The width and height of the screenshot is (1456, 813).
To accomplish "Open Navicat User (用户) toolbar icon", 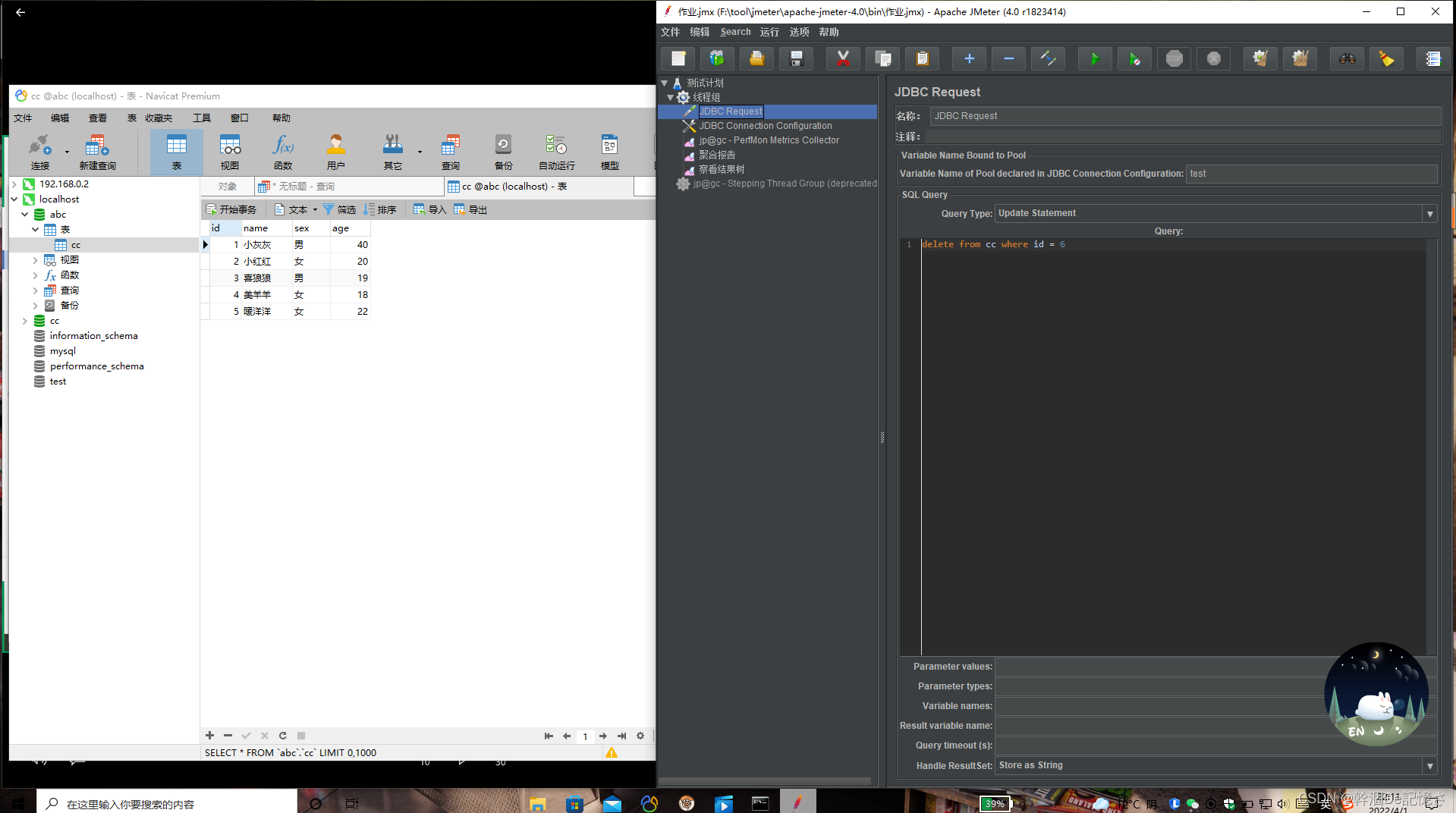I will 336,152.
